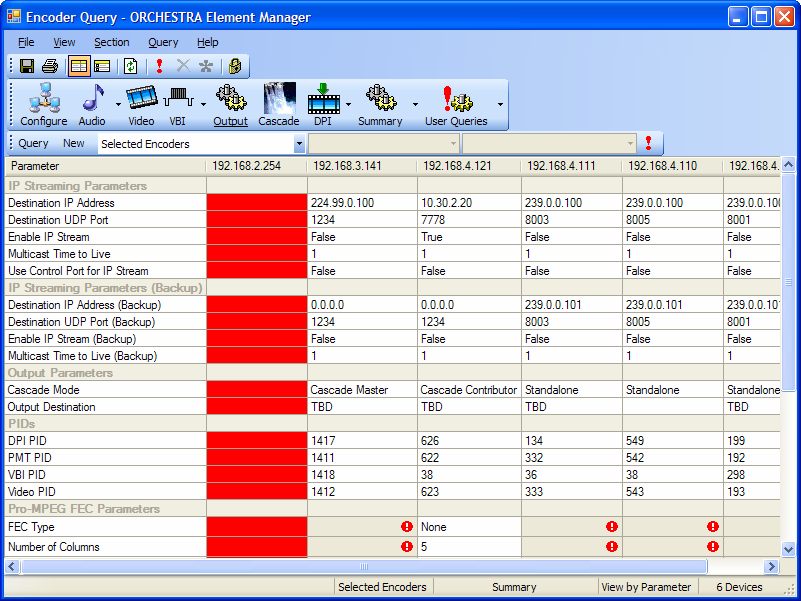Open the Selected Encoders dropdown
Viewport: 801px width, 601px height.
300,144
